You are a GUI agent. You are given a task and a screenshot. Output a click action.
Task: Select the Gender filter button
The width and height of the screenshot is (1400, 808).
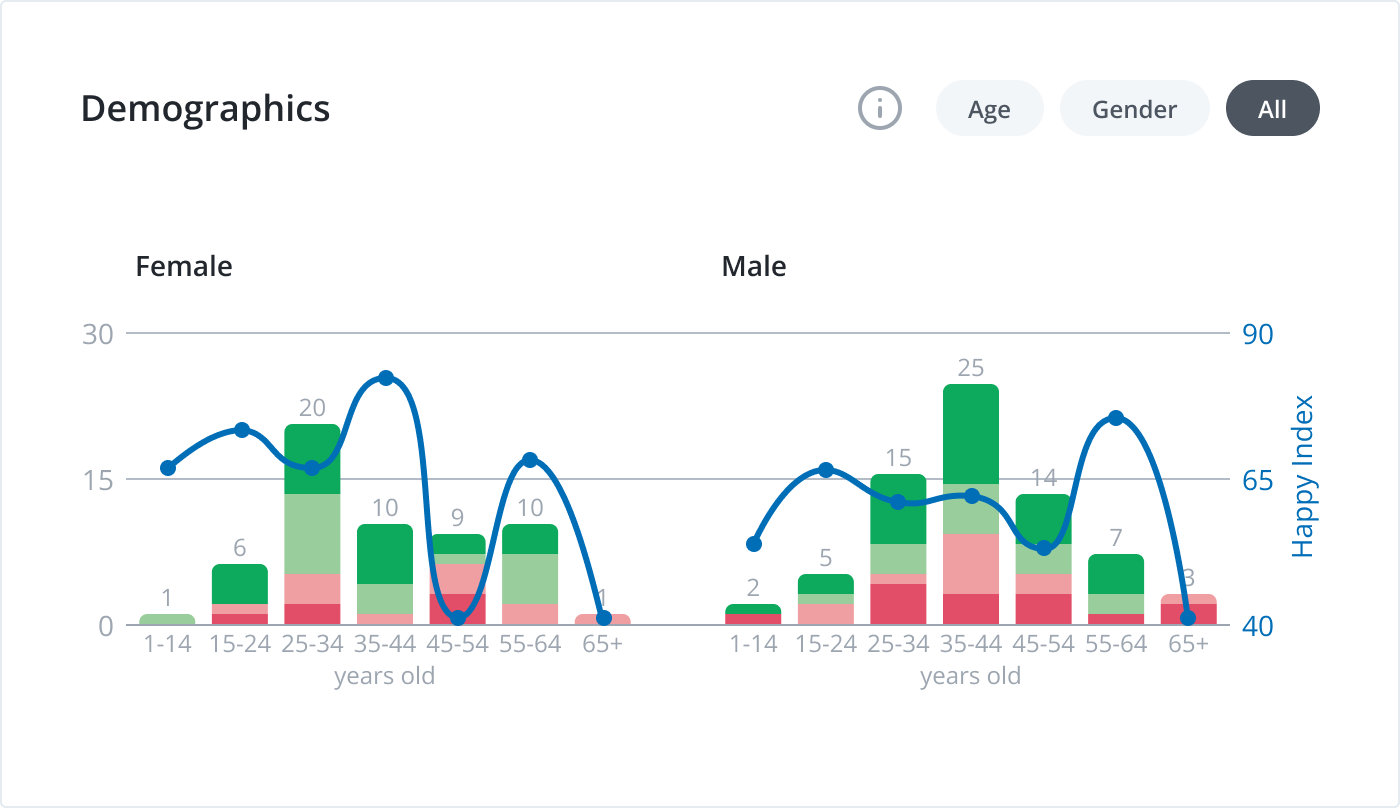click(x=1134, y=108)
